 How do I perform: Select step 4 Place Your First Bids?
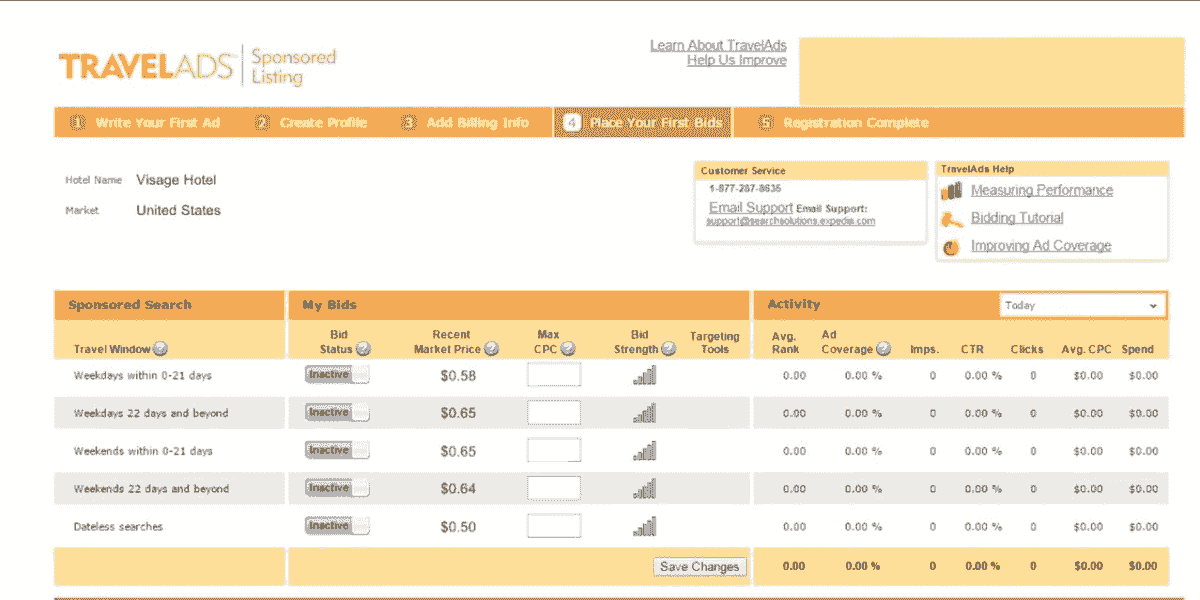tap(643, 123)
